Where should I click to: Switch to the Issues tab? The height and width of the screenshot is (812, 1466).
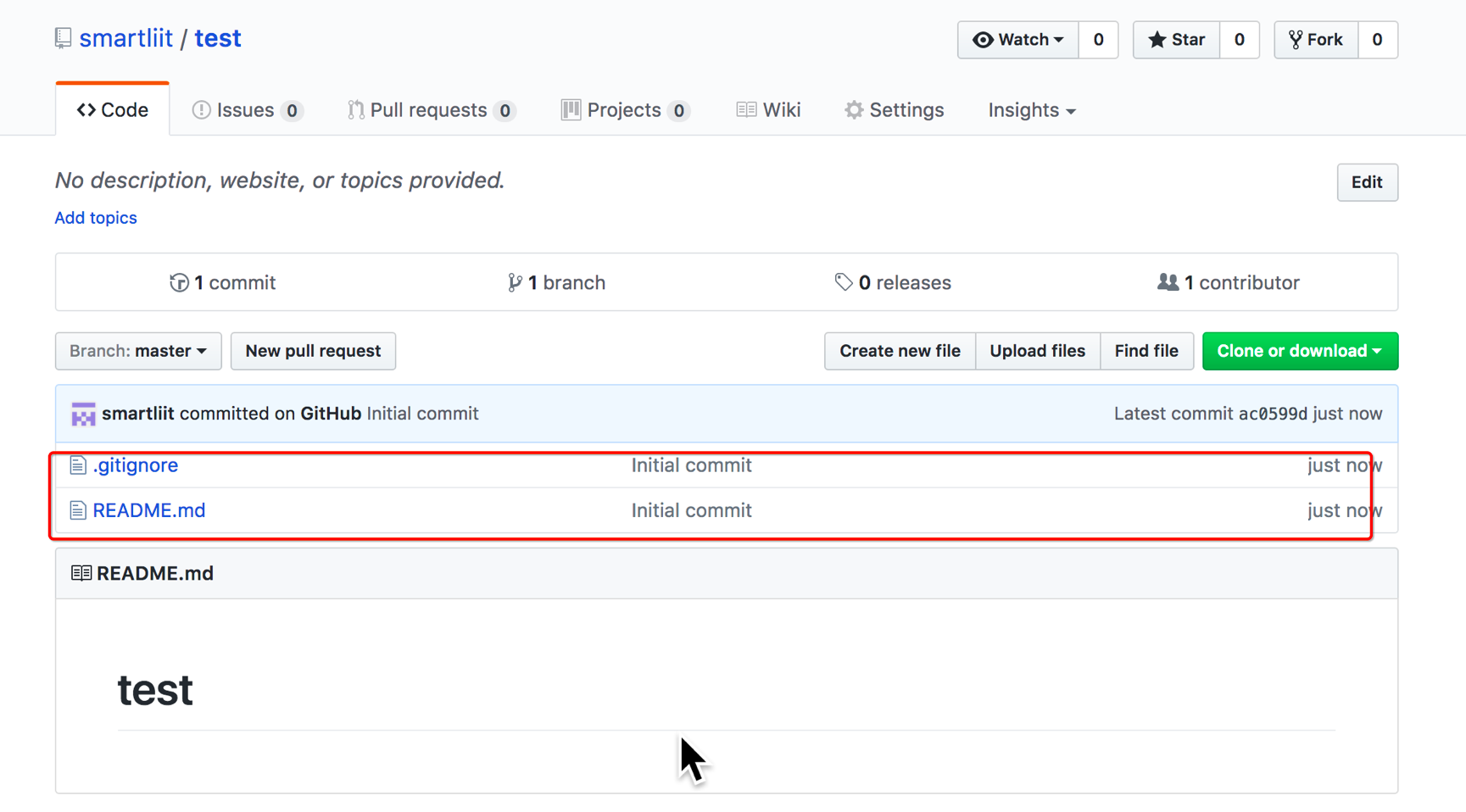coord(247,110)
